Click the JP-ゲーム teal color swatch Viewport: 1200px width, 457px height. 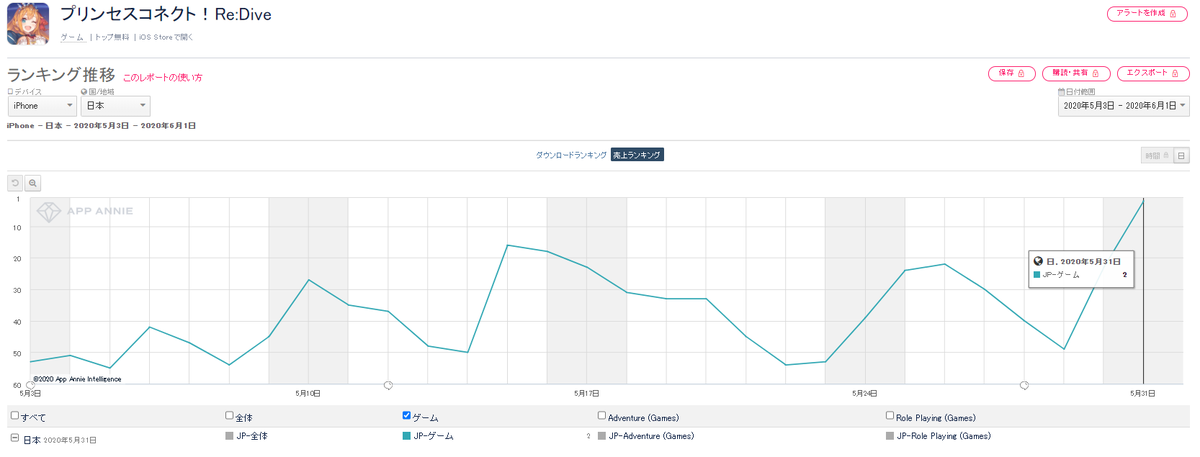tap(406, 437)
